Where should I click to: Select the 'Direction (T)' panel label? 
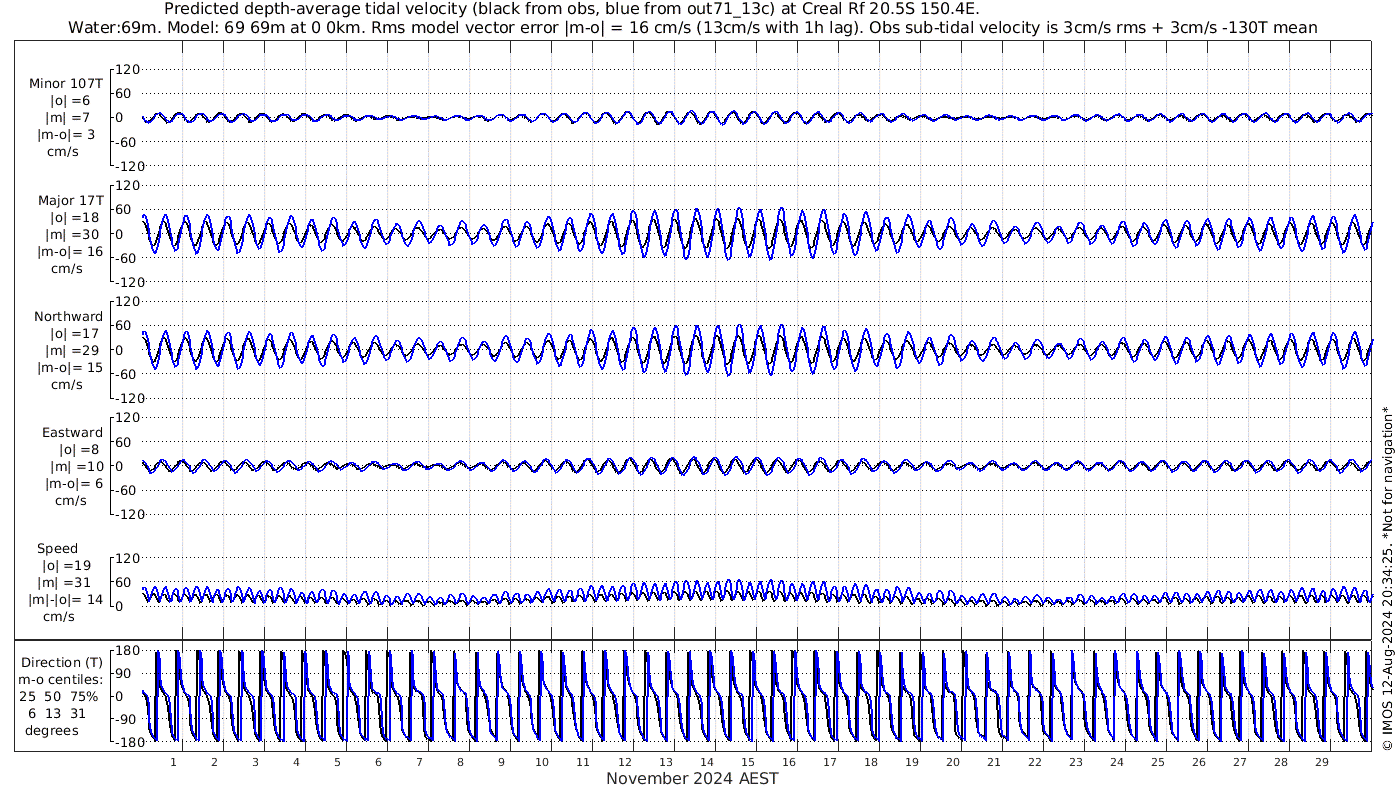[62, 662]
